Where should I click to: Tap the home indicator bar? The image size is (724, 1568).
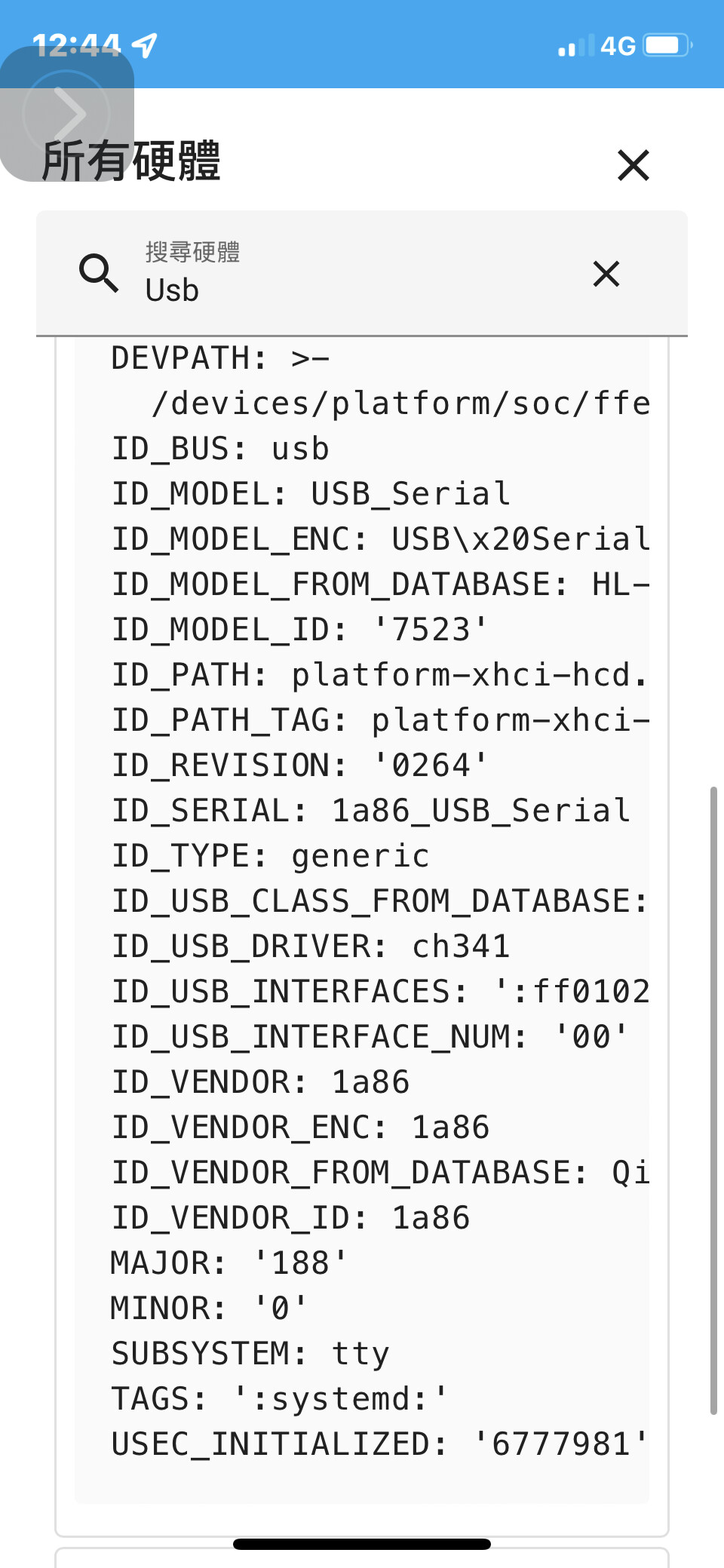(x=362, y=1544)
